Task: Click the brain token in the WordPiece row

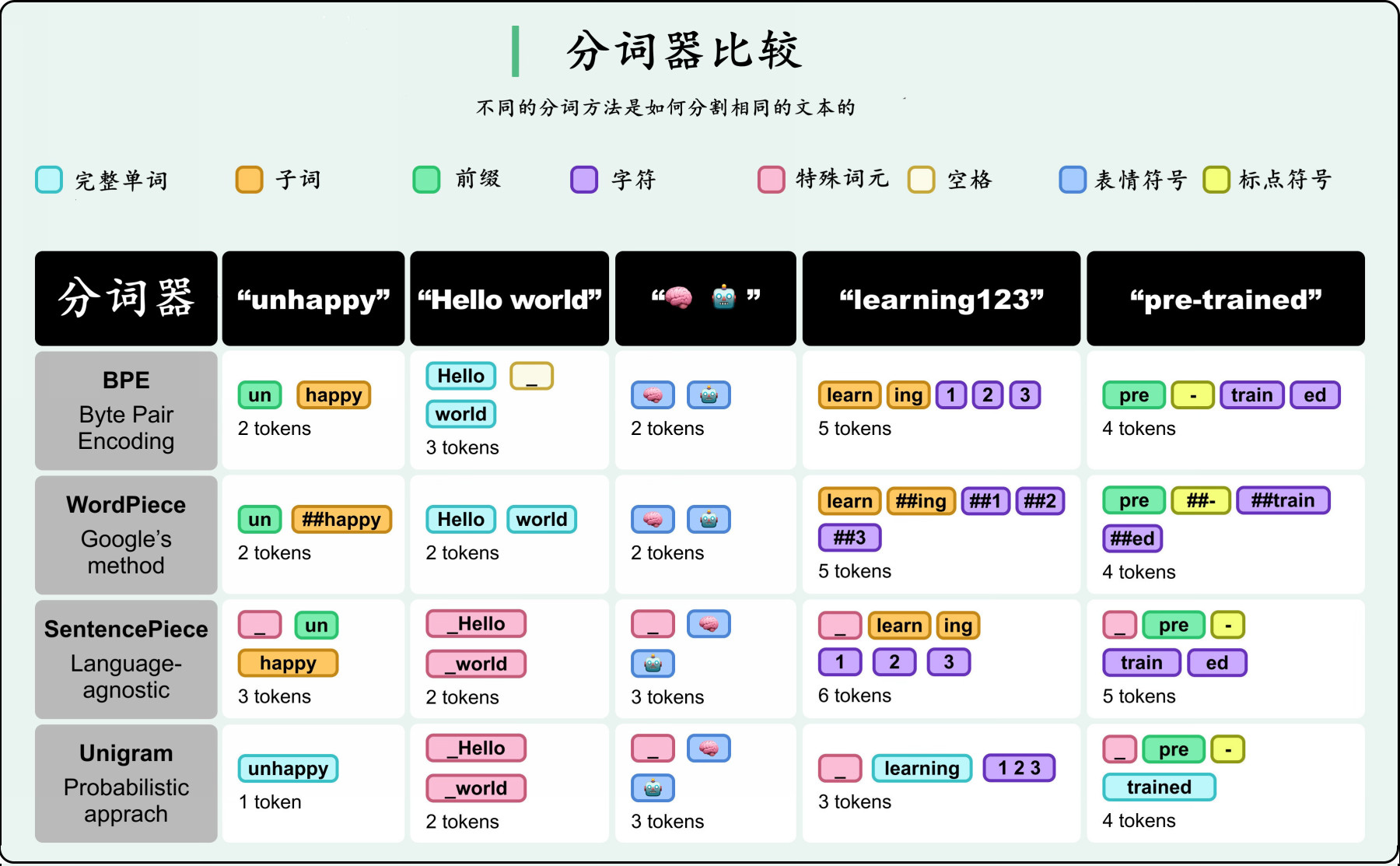Action: 653,520
